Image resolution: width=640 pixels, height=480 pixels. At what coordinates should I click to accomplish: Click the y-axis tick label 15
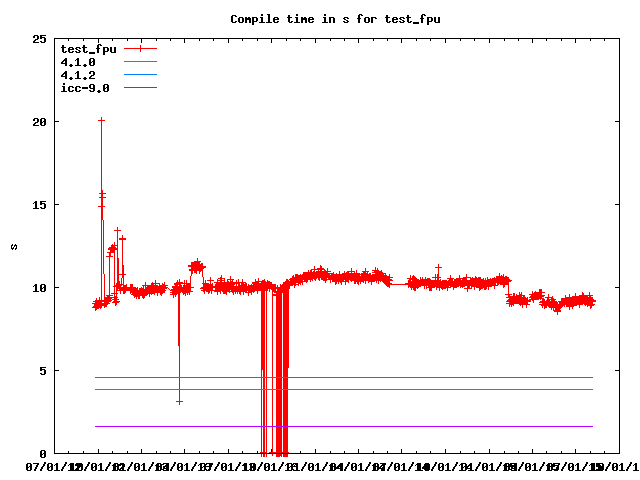40,205
